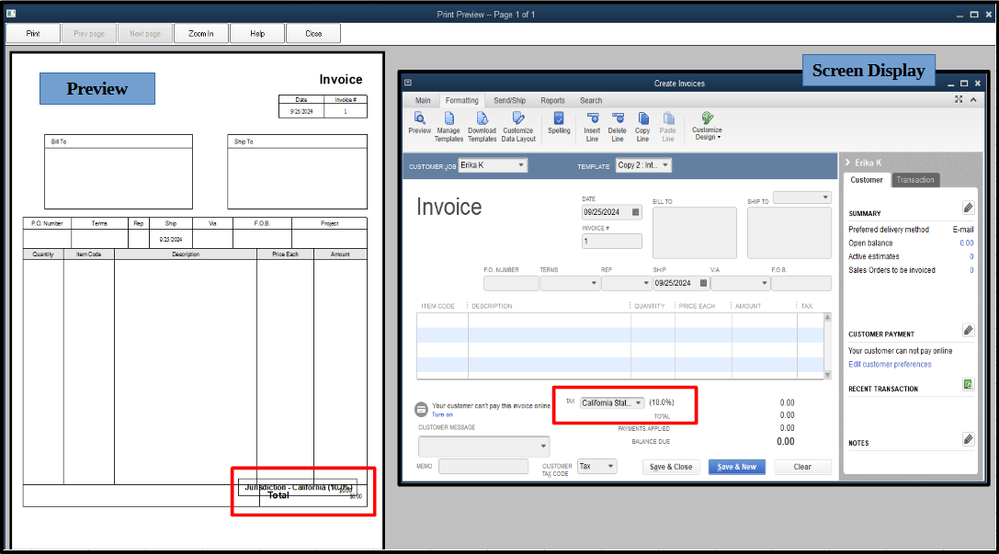Open the Customer Tax Code dropdown
The width and height of the screenshot is (999, 554).
[x=610, y=466]
